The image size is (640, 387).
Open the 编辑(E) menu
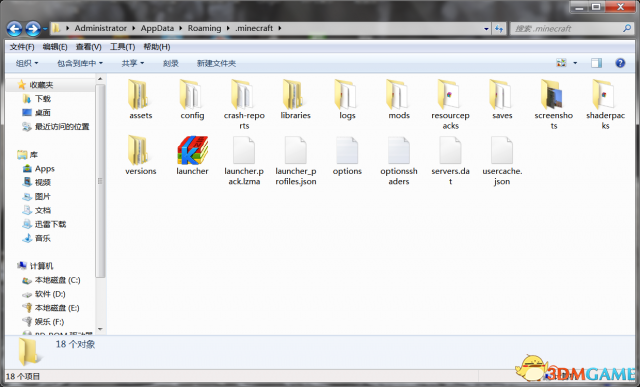[x=55, y=47]
